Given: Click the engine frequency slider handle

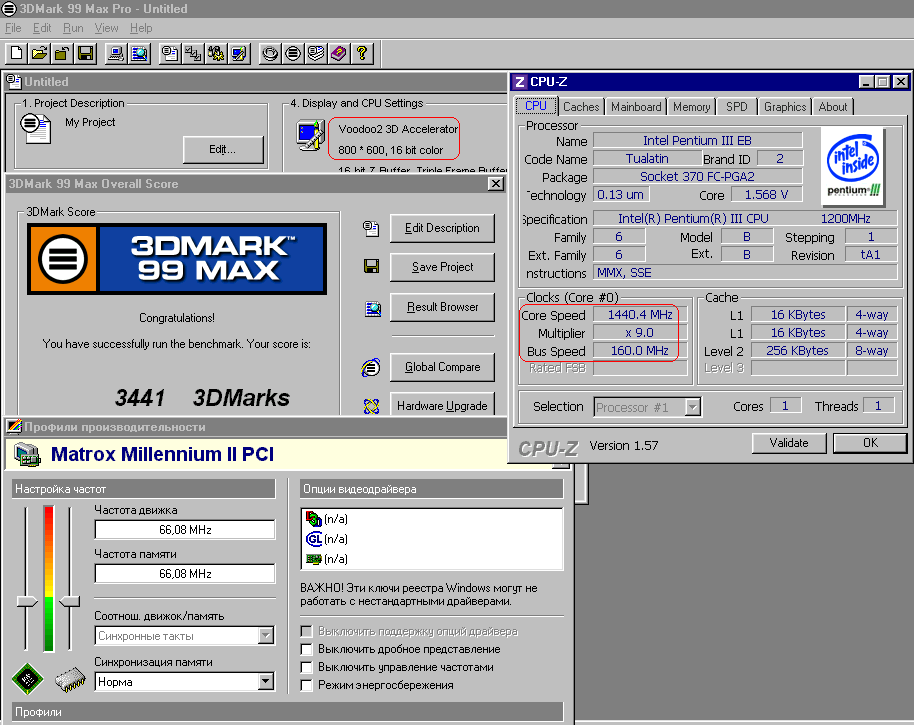Looking at the screenshot, I should 26,601.
